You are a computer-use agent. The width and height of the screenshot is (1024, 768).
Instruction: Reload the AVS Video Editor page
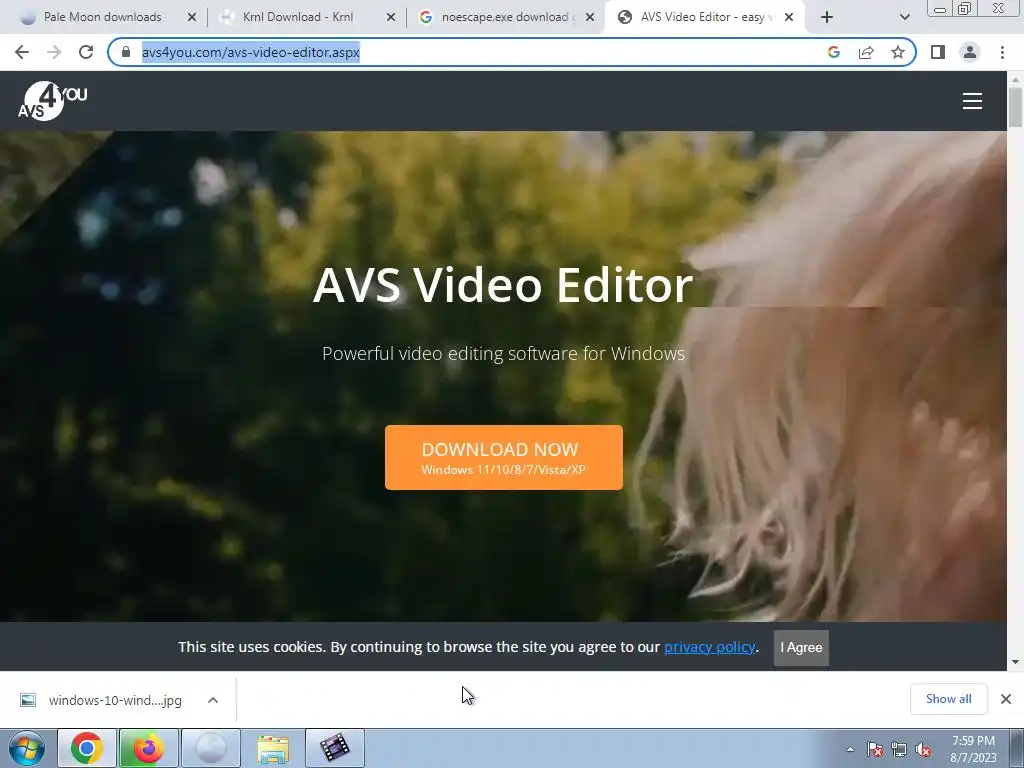(86, 52)
